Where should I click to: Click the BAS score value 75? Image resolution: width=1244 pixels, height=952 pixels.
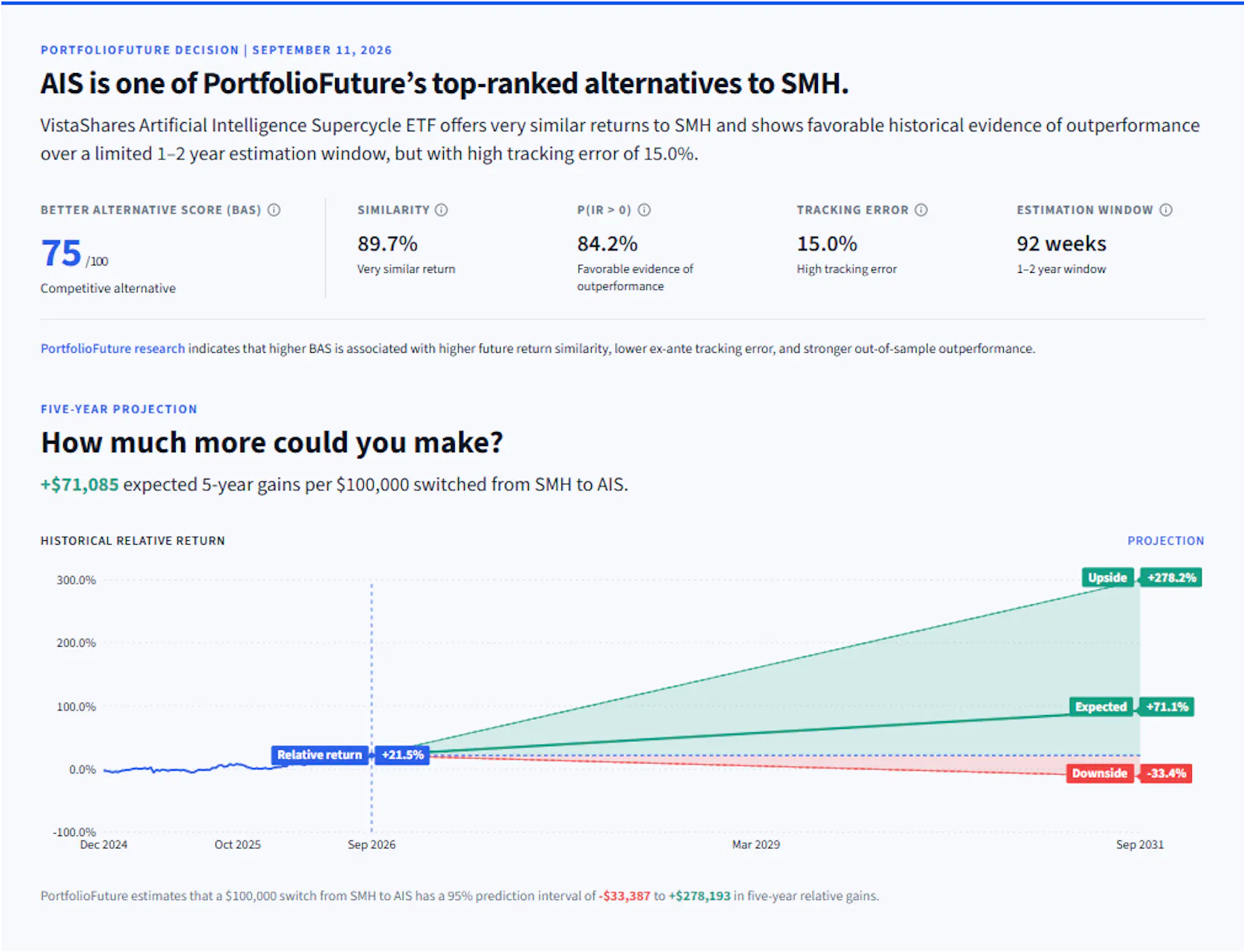tap(61, 253)
